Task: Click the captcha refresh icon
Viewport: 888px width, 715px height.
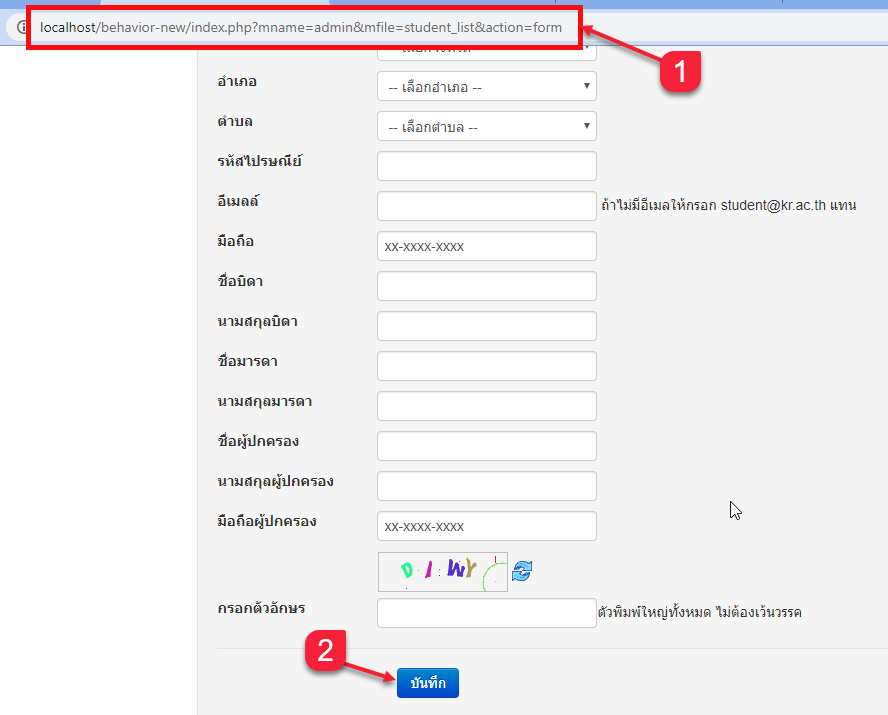Action: point(522,571)
